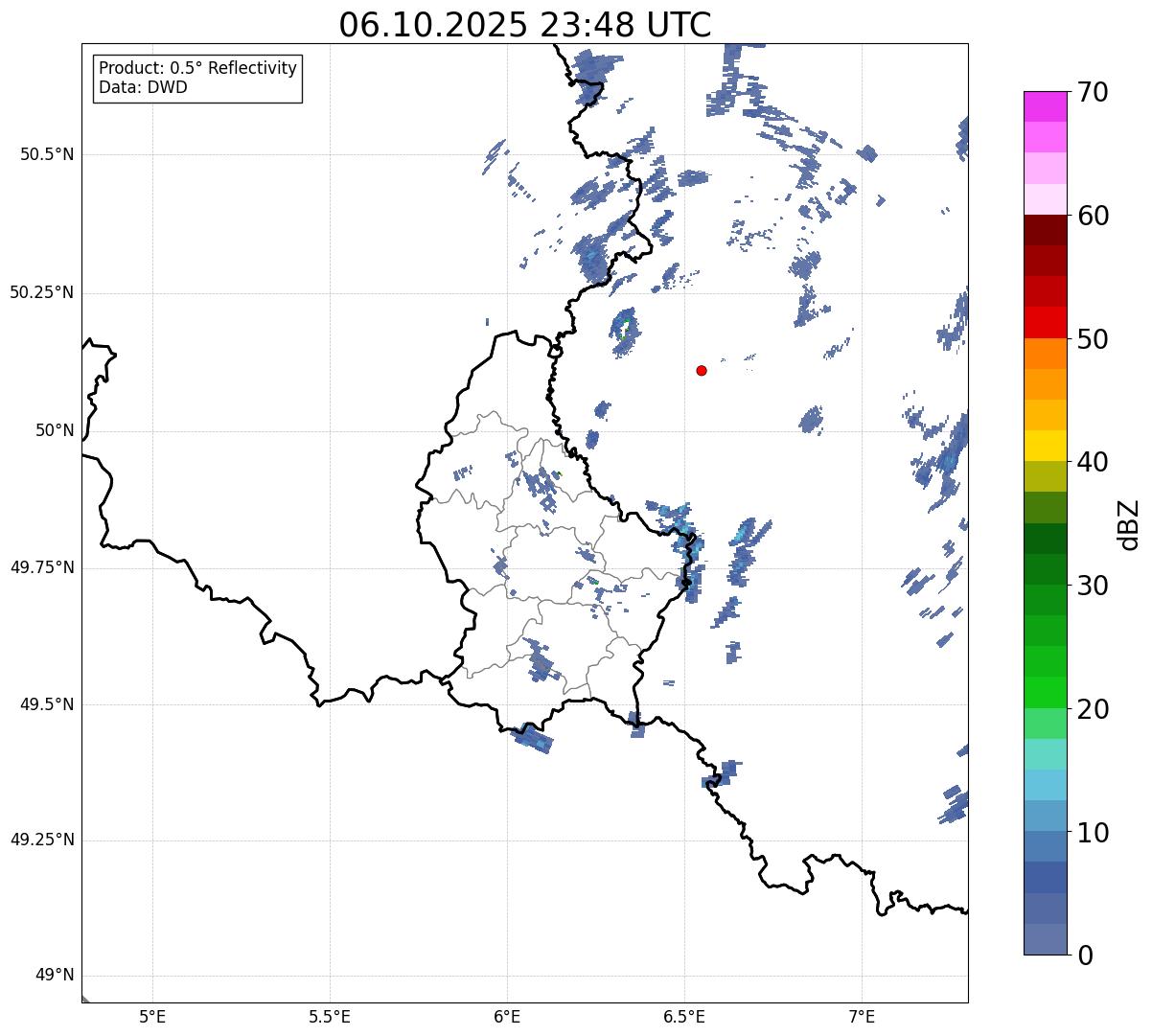This screenshot has height=1036, width=1152.
Task: Click the colorbar tick label 60
Action: 1093,216
